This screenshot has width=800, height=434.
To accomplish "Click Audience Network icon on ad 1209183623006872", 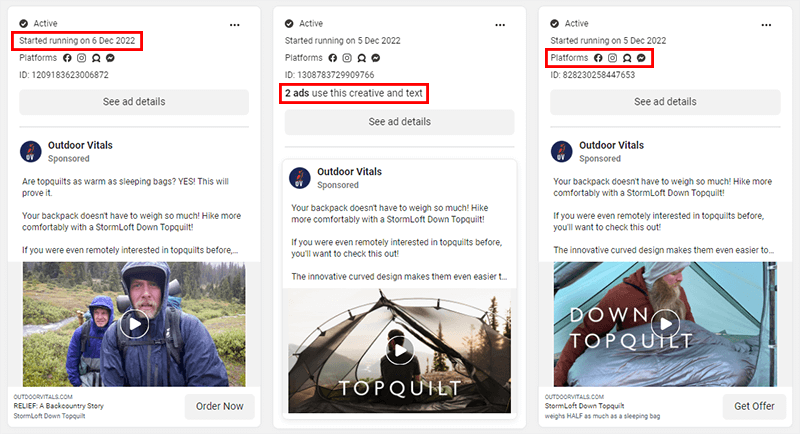I will [96, 58].
